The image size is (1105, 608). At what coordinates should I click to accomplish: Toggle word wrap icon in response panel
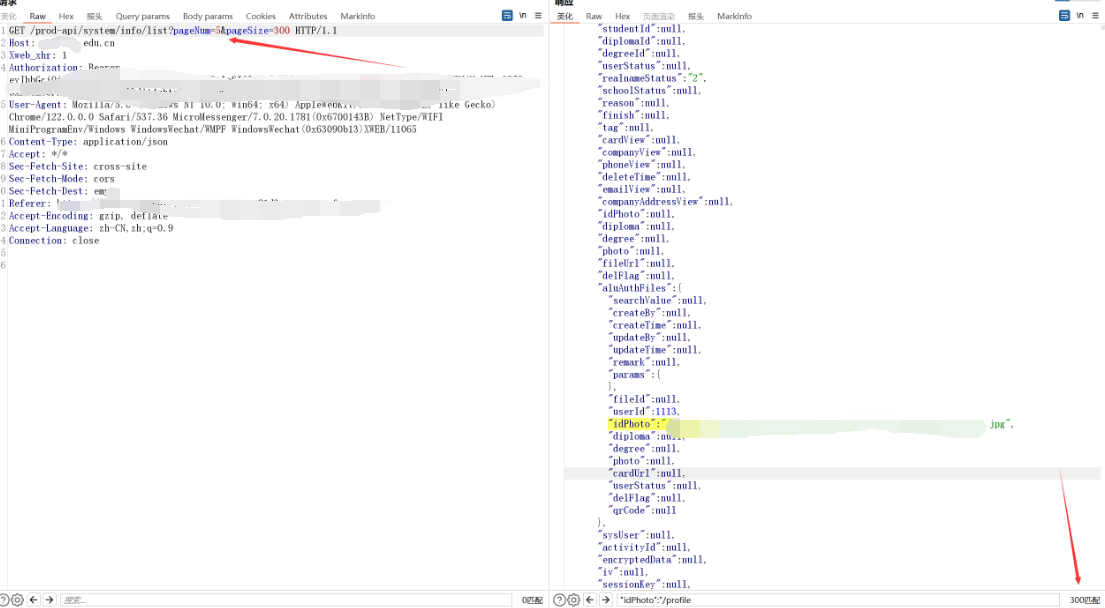click(x=1063, y=16)
